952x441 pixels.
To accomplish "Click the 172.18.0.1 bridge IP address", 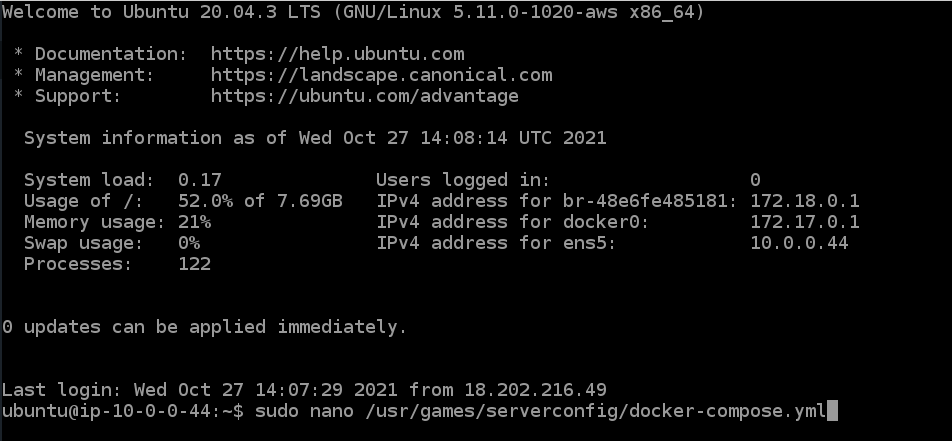I will (x=805, y=201).
